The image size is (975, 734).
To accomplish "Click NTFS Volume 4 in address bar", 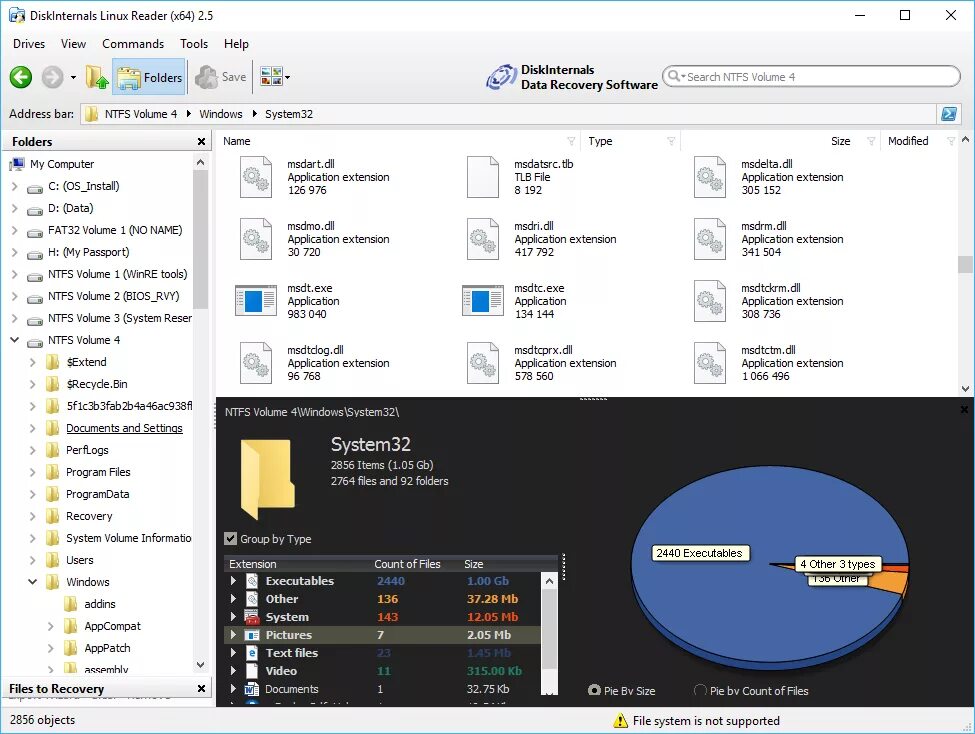I will [x=141, y=114].
